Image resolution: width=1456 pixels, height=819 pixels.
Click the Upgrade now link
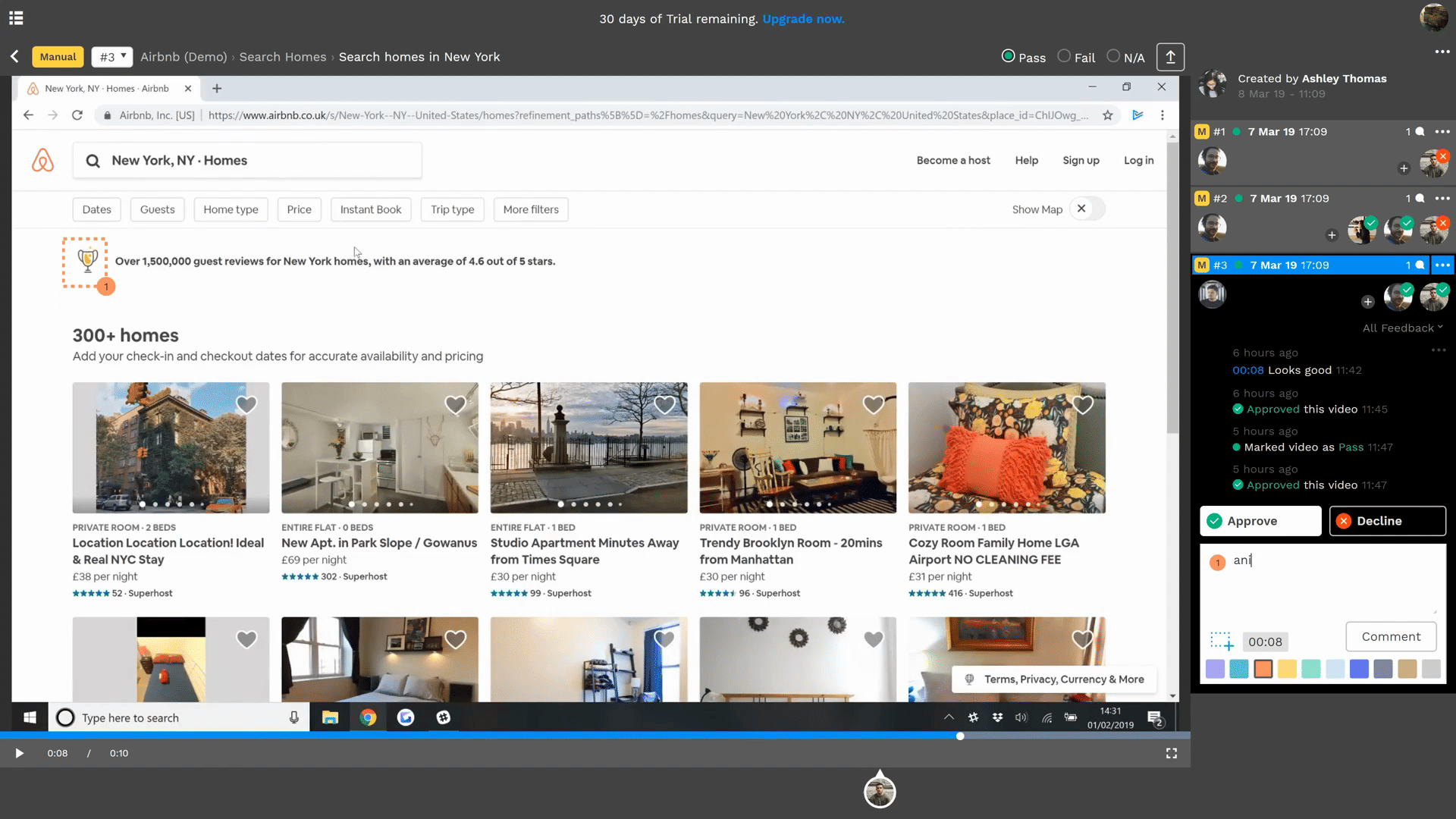(803, 19)
